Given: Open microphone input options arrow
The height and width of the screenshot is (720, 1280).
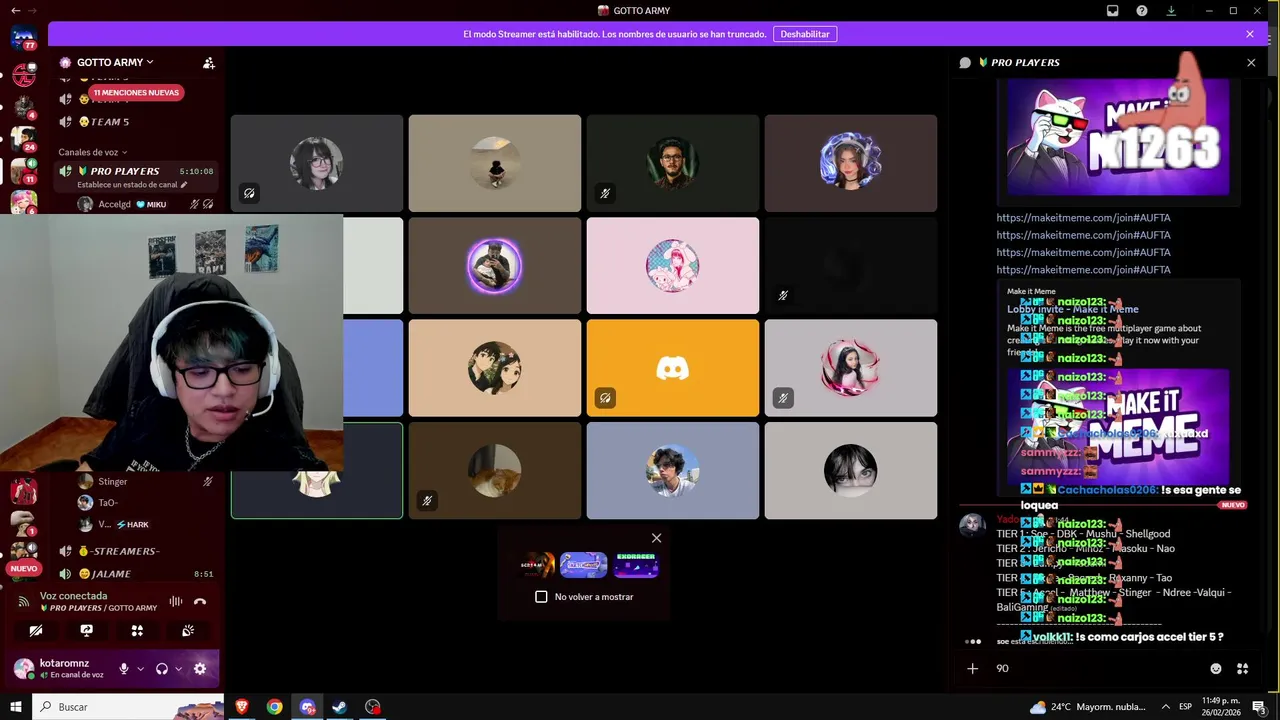Looking at the screenshot, I should 140,669.
